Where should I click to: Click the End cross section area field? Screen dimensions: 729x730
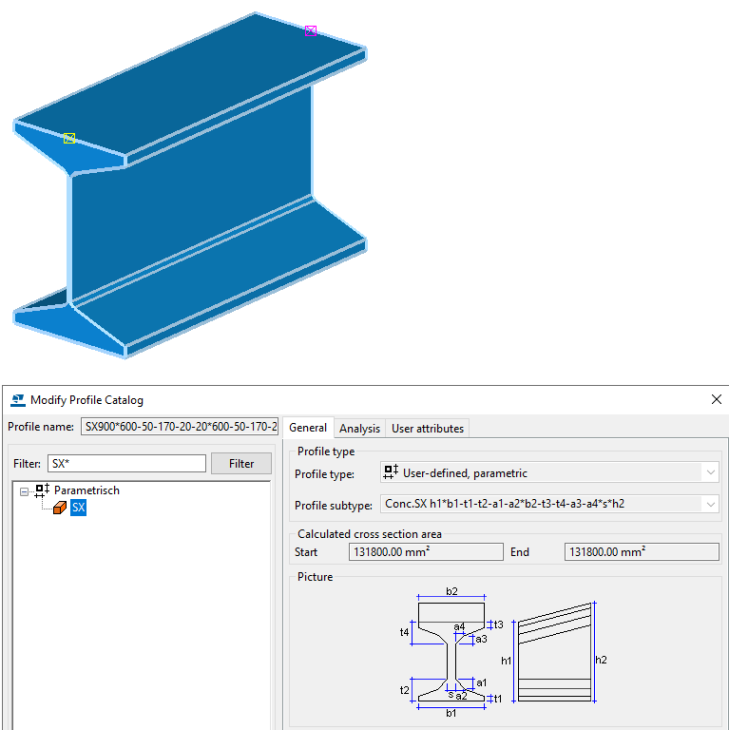pos(641,552)
